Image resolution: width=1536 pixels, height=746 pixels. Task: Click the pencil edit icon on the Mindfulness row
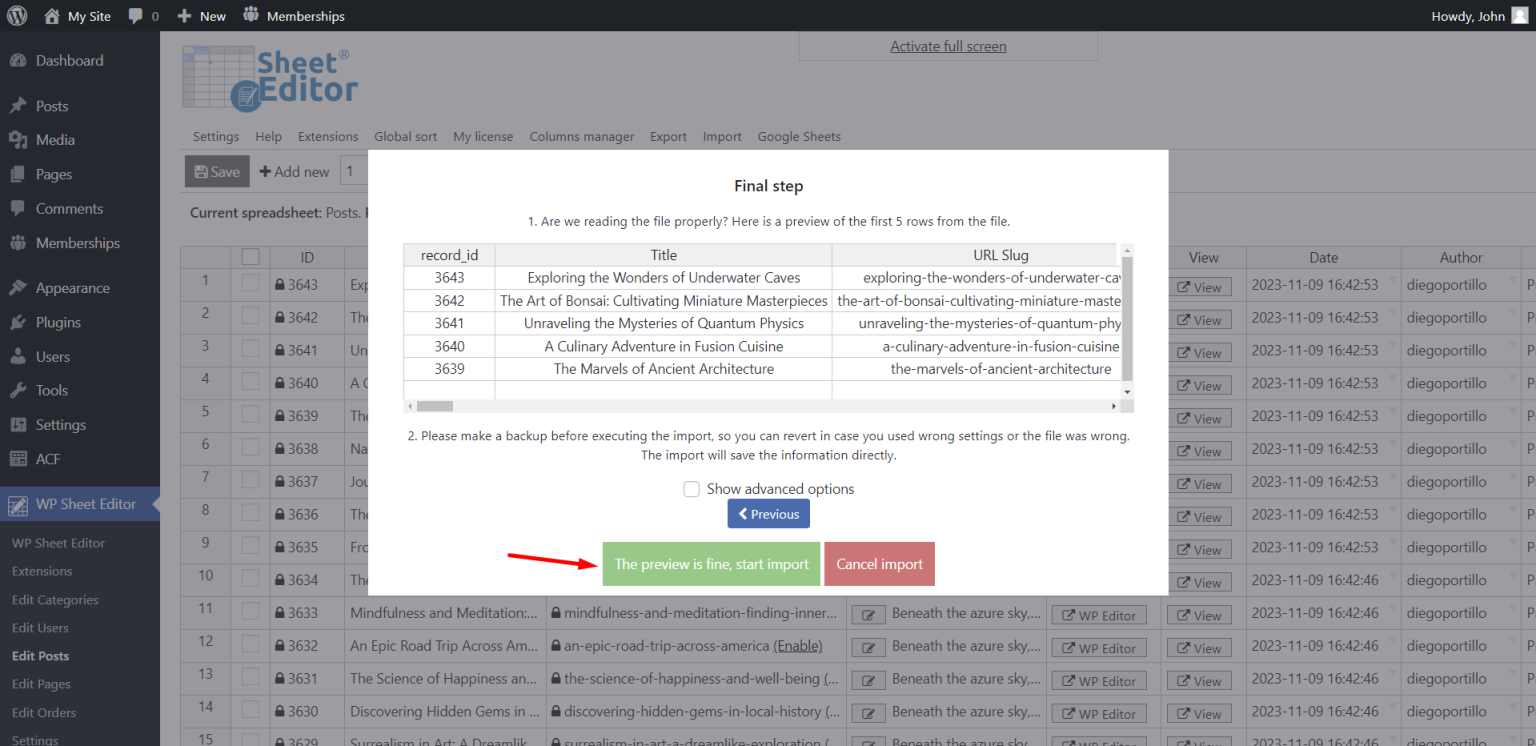pyautogui.click(x=867, y=613)
